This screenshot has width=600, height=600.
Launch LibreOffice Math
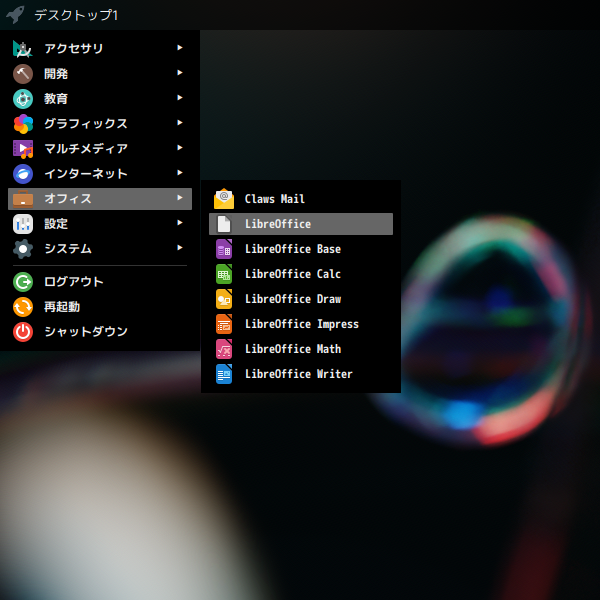pos(301,349)
